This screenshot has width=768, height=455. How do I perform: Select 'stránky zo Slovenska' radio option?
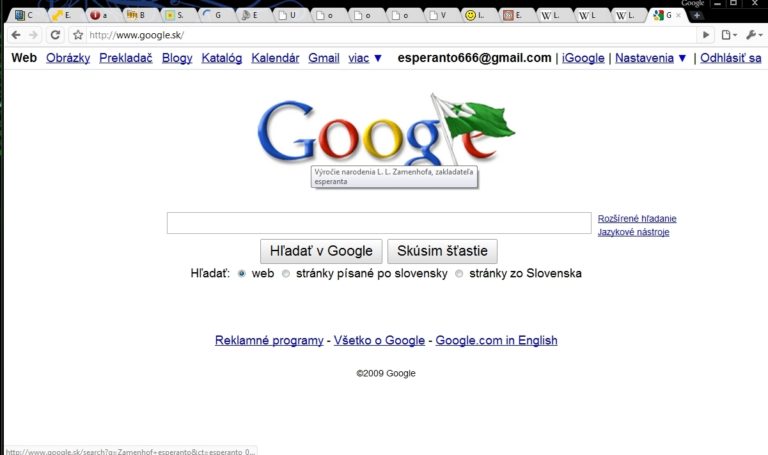[459, 274]
